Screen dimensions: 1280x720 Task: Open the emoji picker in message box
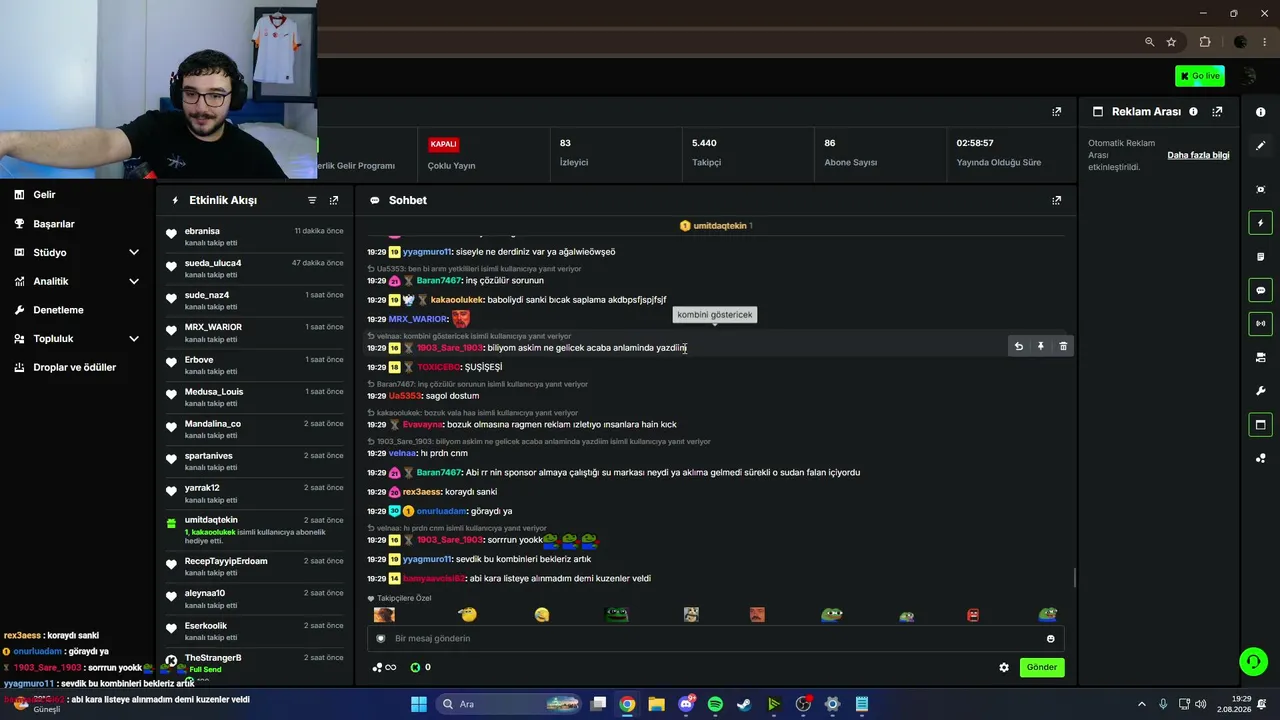(1050, 639)
